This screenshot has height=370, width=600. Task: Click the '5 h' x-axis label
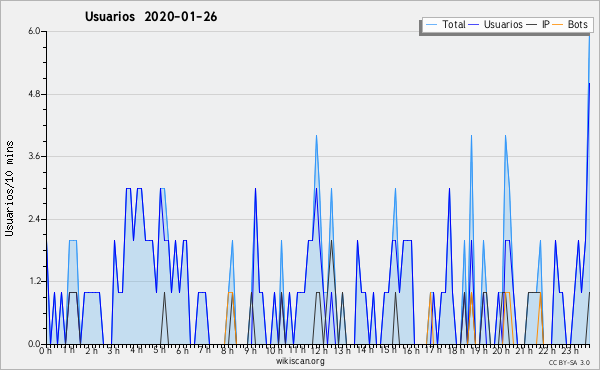159,350
